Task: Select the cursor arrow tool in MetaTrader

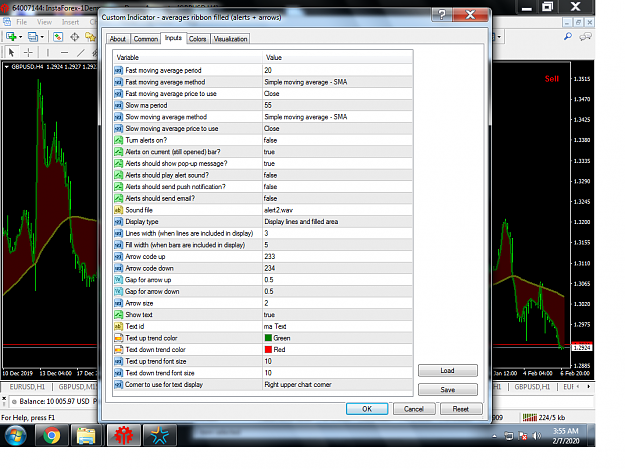Action: pos(11,52)
